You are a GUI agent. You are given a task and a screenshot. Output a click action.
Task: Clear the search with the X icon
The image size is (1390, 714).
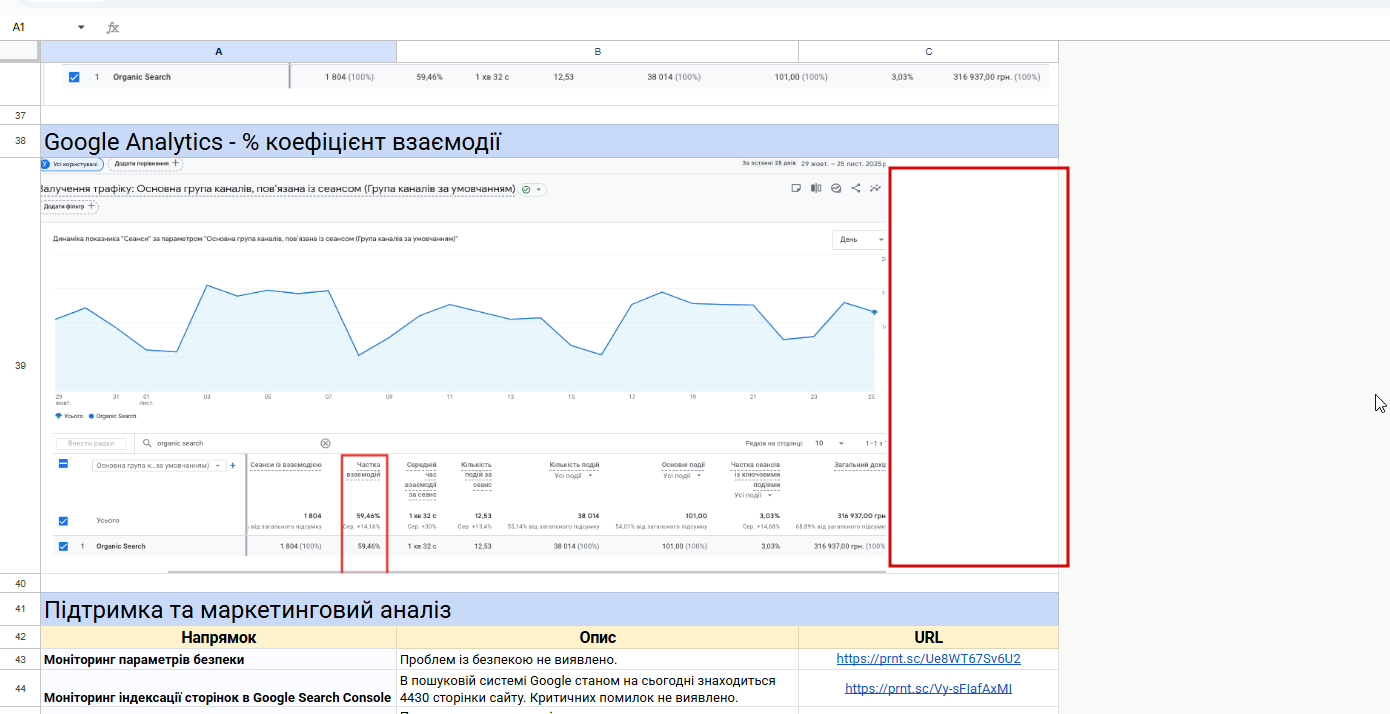click(325, 443)
